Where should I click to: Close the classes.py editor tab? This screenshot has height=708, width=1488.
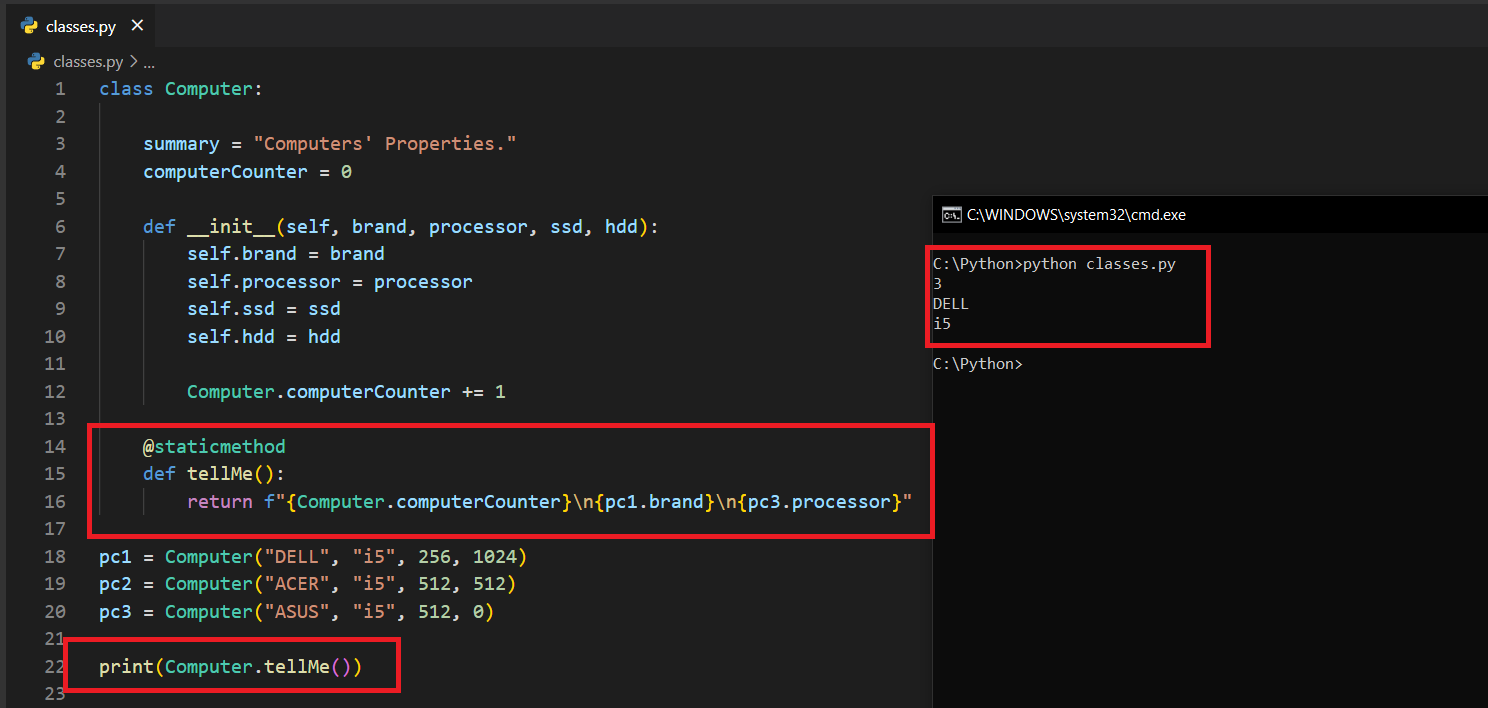[x=137, y=26]
